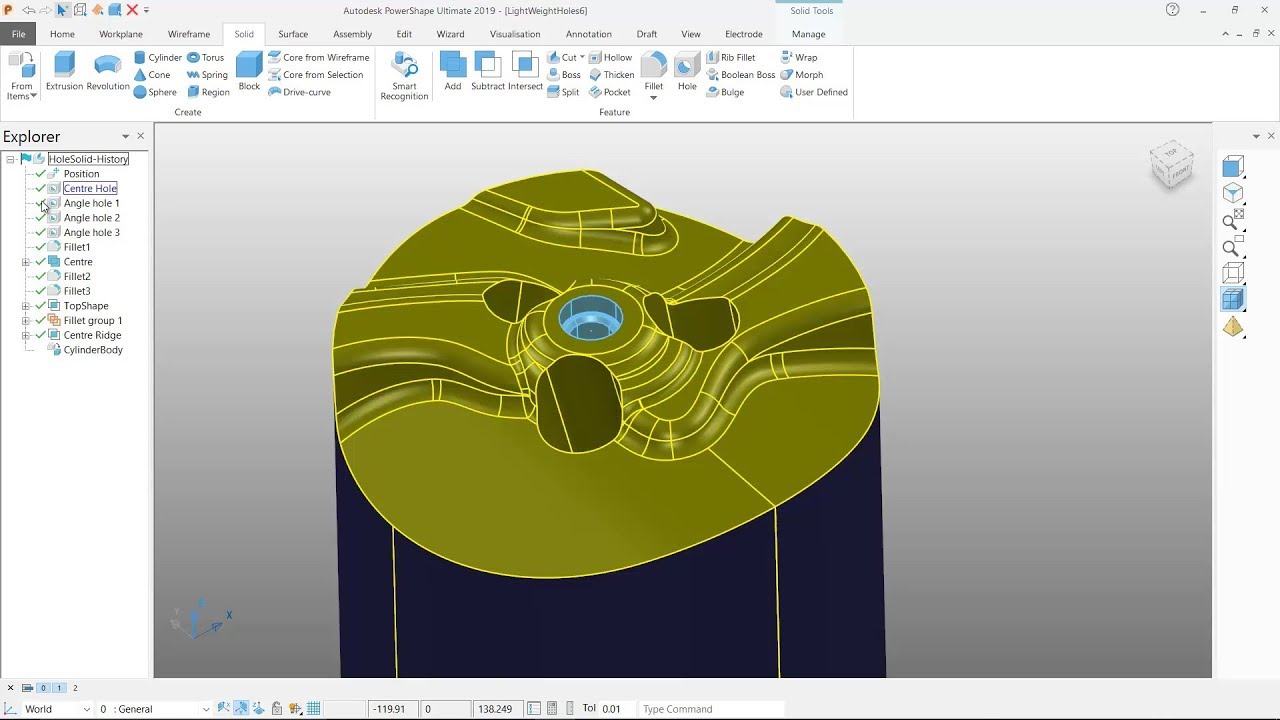Toggle green check on Position feature
1280x720 pixels.
pos(41,174)
